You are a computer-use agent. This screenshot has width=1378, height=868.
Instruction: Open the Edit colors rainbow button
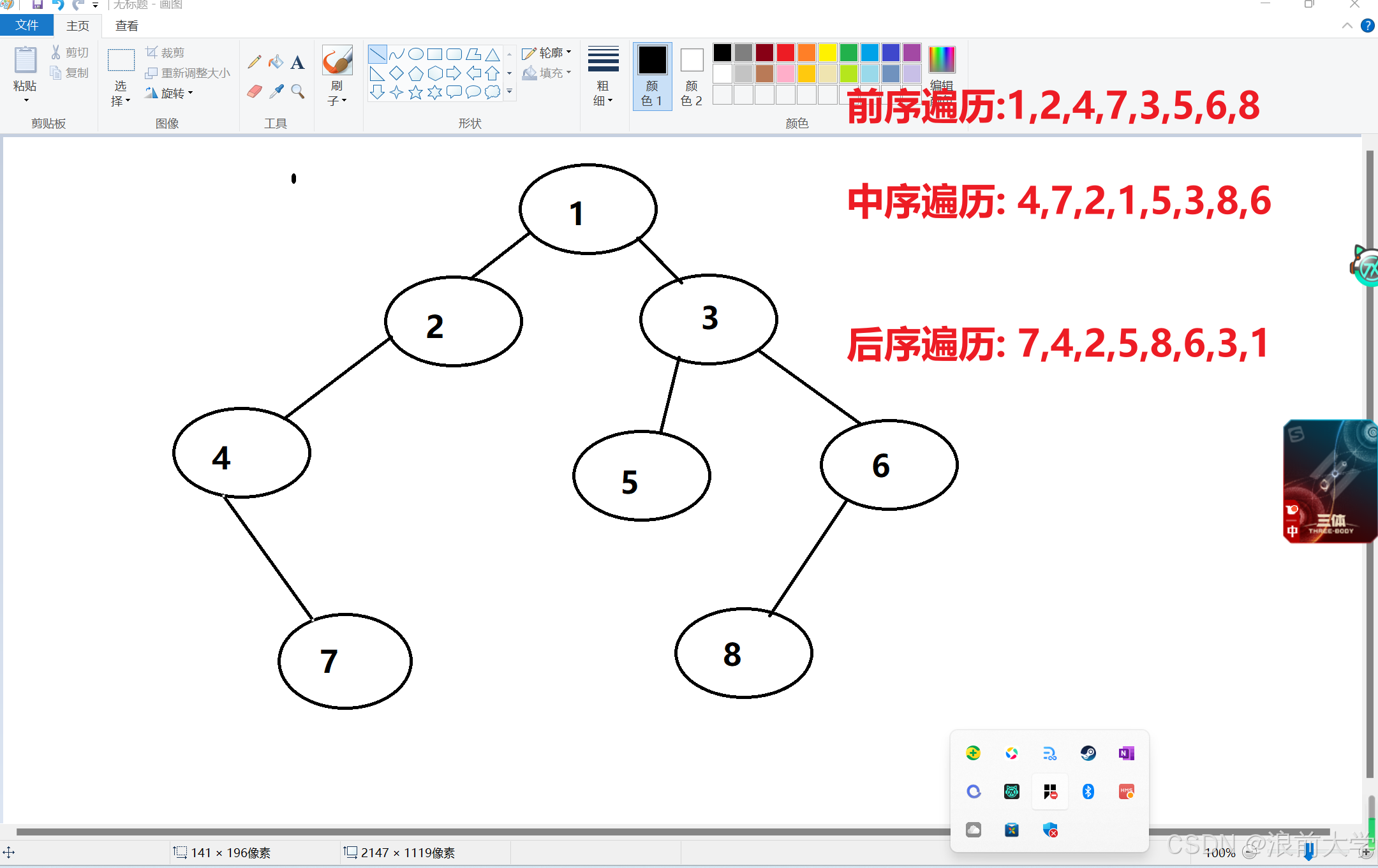(942, 59)
